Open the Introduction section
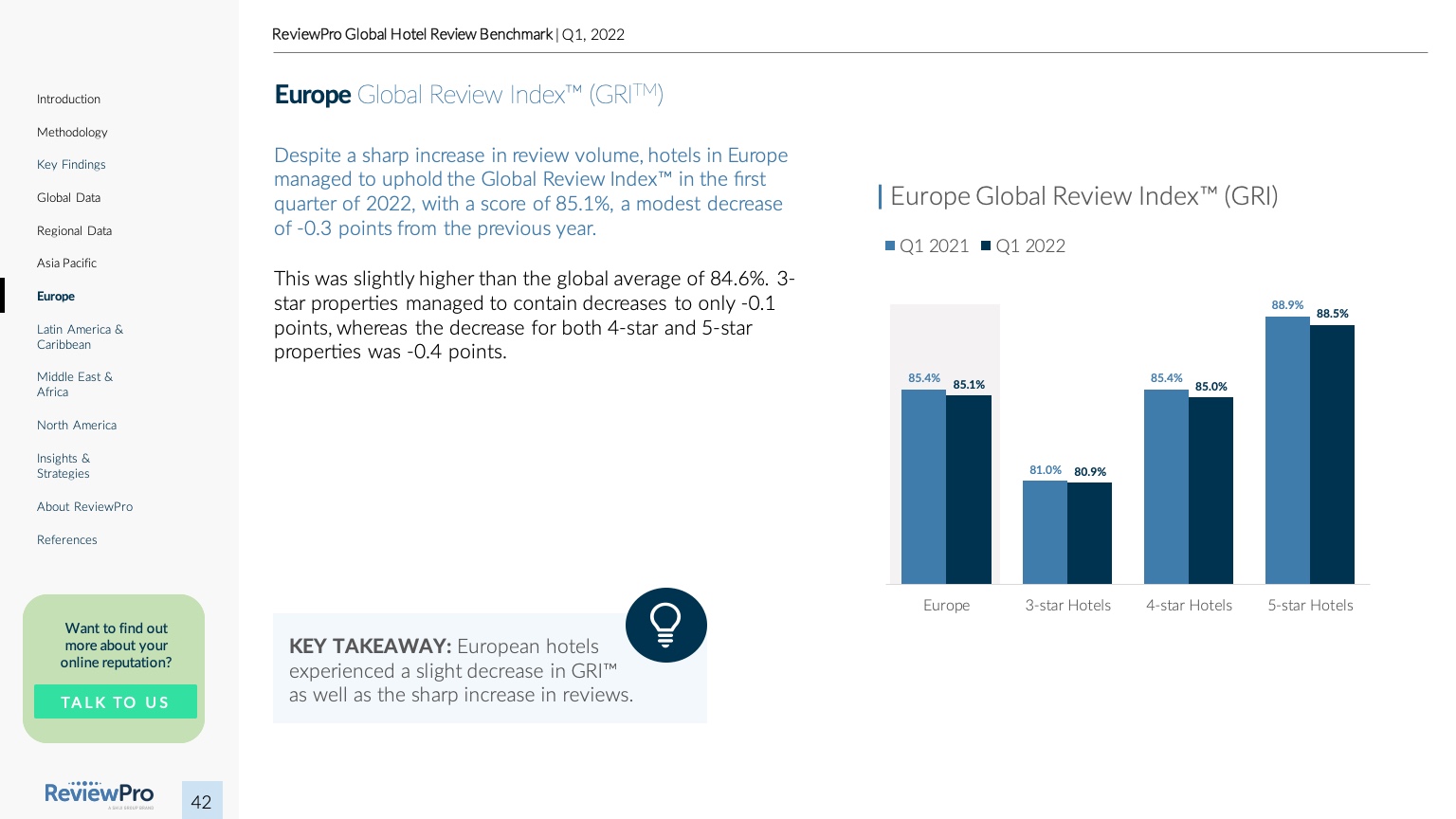 tap(68, 100)
